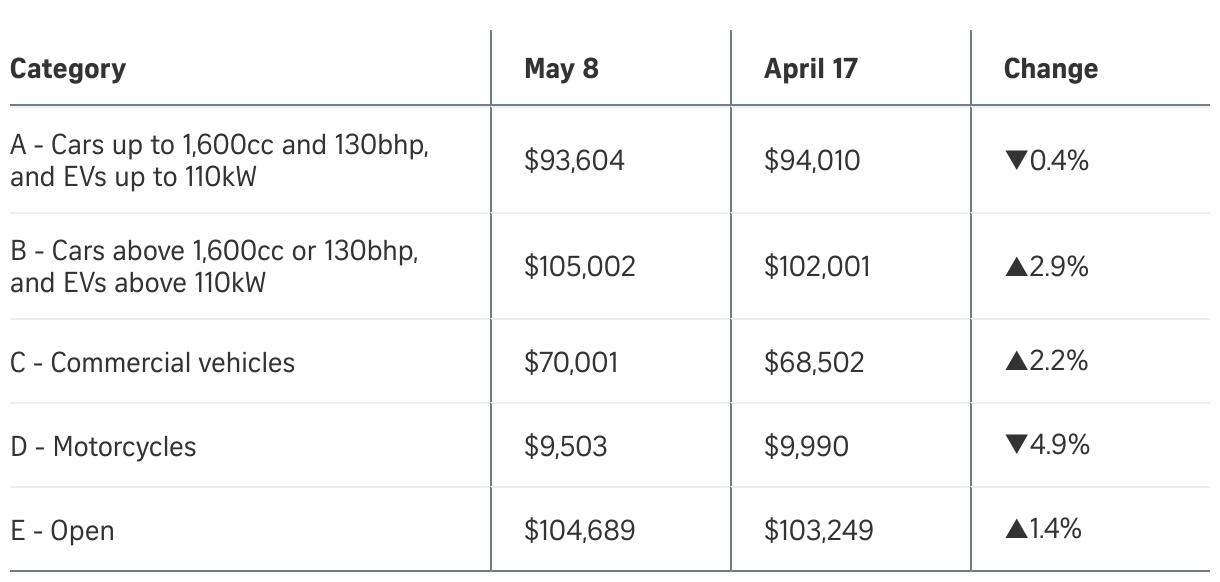Select the $70,001 price cell
This screenshot has width=1220, height=582.
pyautogui.click(x=571, y=362)
